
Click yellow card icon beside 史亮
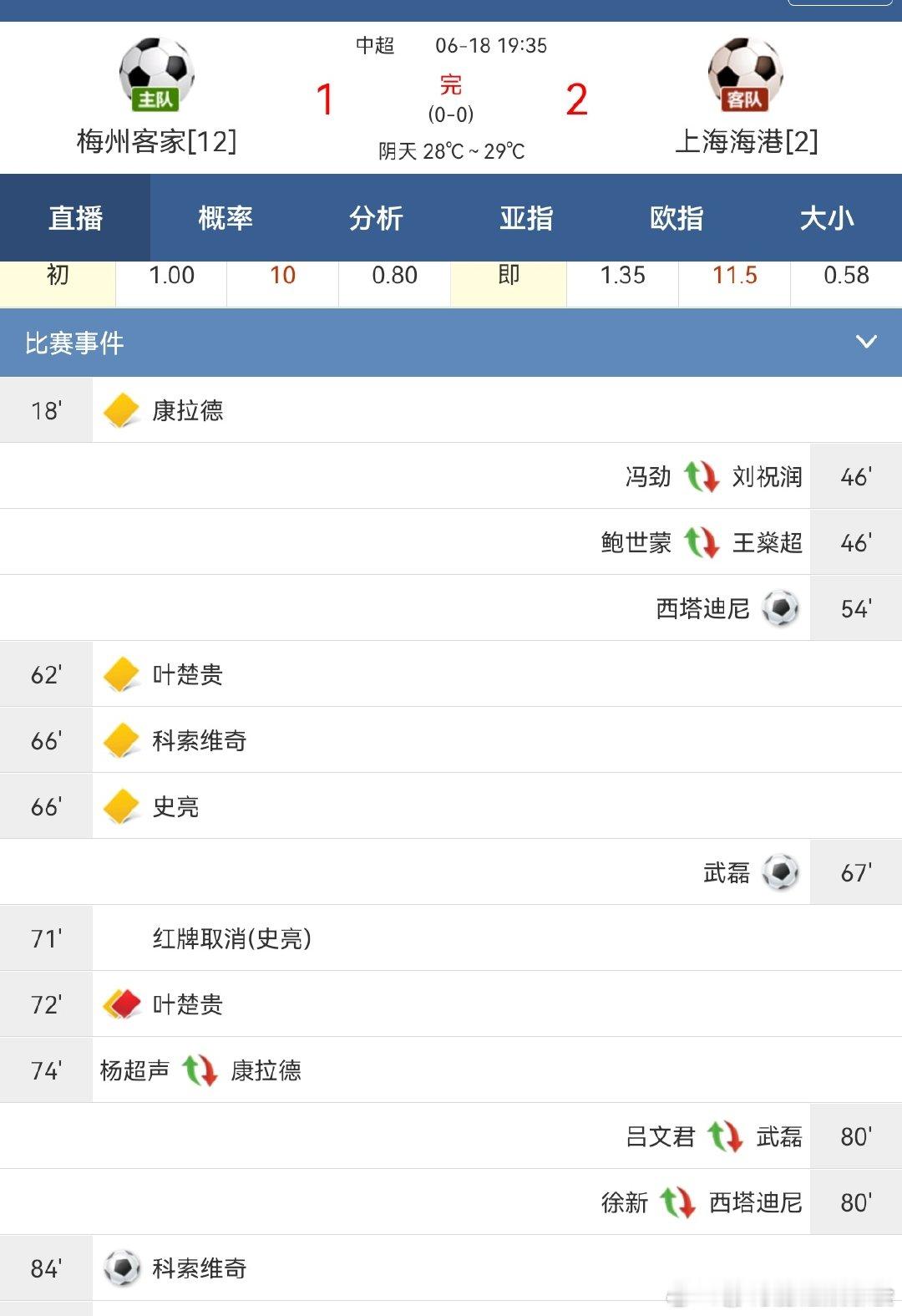122,806
